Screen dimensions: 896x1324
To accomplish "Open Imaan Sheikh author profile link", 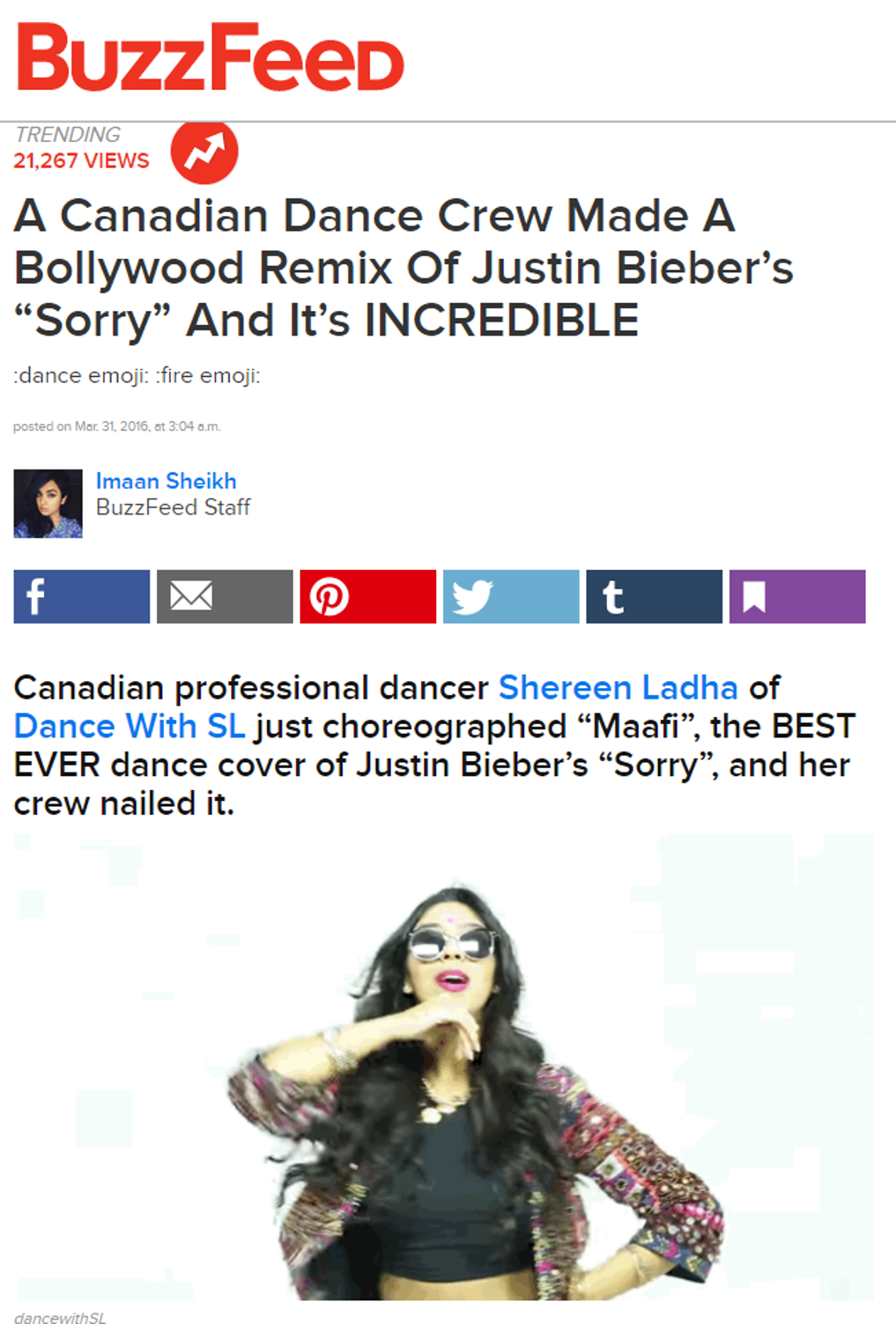I will point(167,481).
